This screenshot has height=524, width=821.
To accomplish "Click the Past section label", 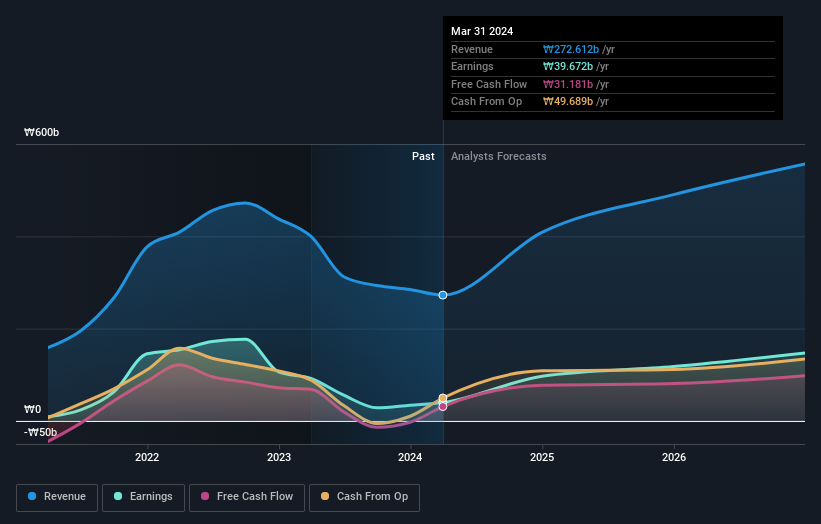I will (423, 156).
